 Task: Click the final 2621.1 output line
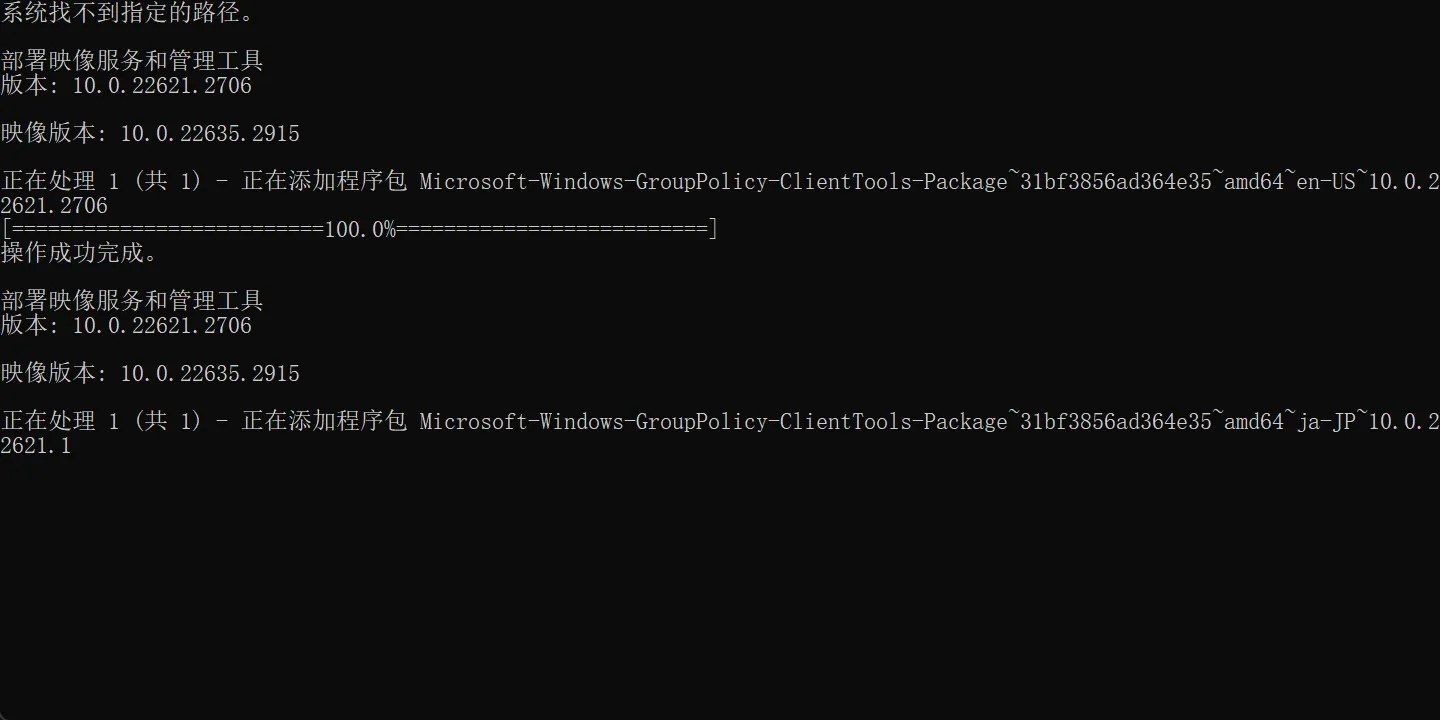click(x=36, y=446)
